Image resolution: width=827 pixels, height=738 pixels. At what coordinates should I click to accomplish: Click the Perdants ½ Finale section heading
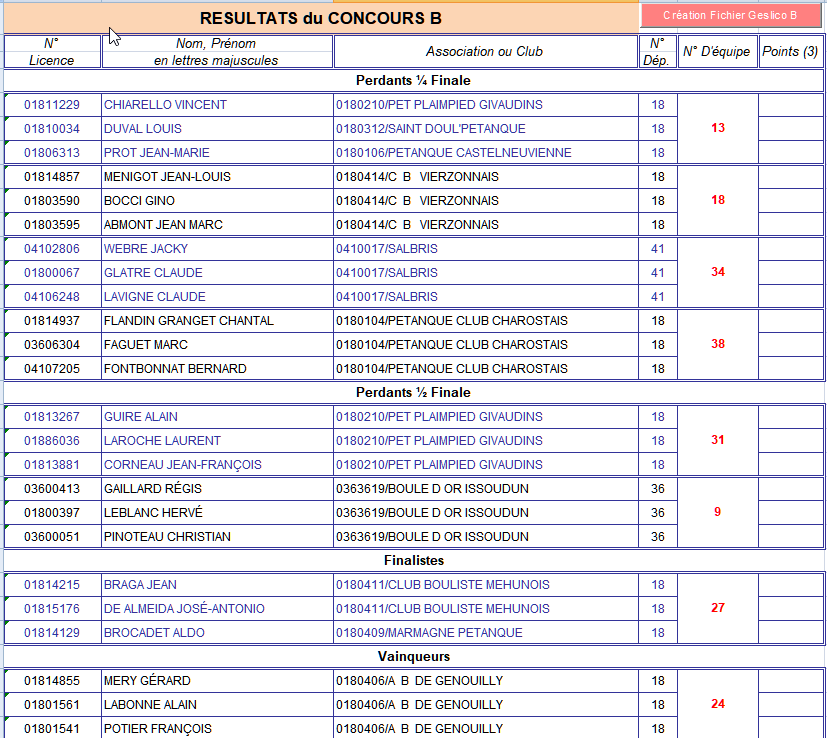(413, 392)
